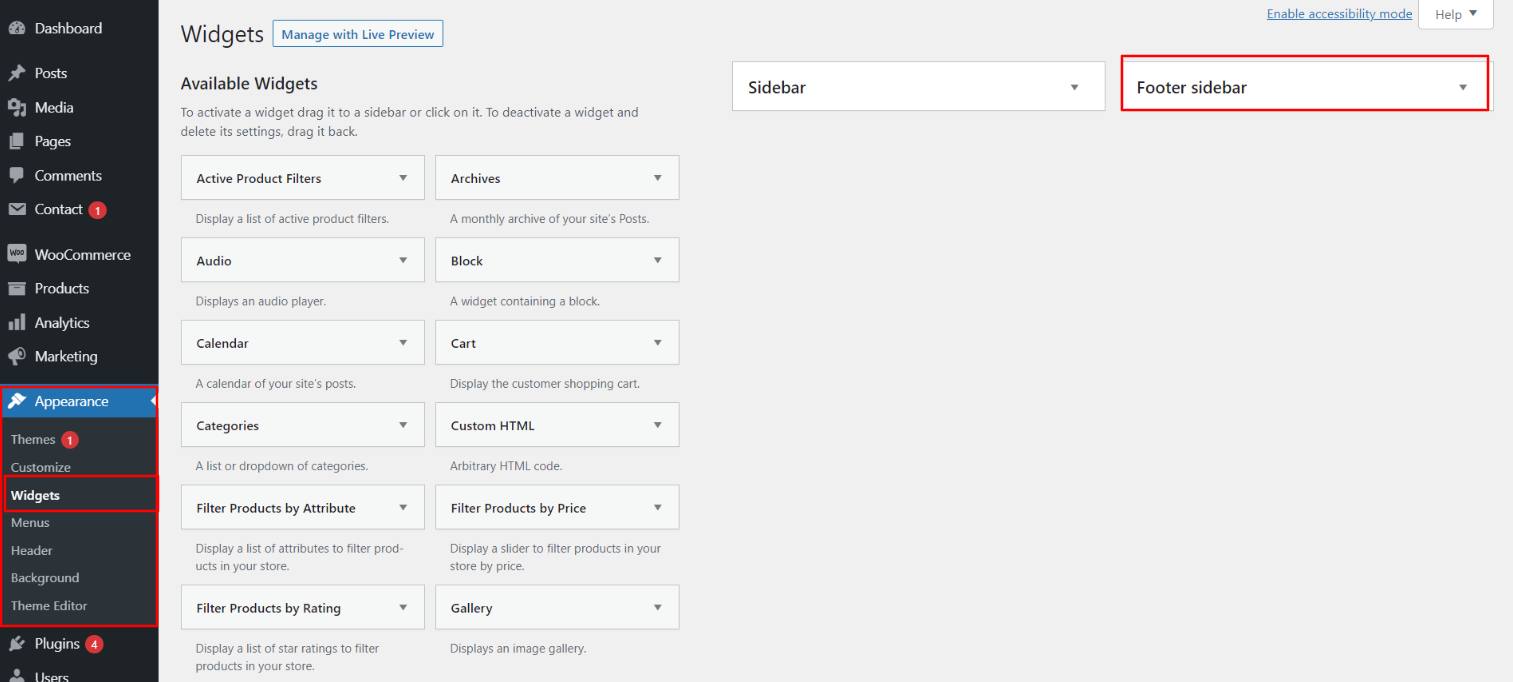This screenshot has width=1513, height=682.
Task: Click the Contact envelope icon
Action: coord(17,209)
